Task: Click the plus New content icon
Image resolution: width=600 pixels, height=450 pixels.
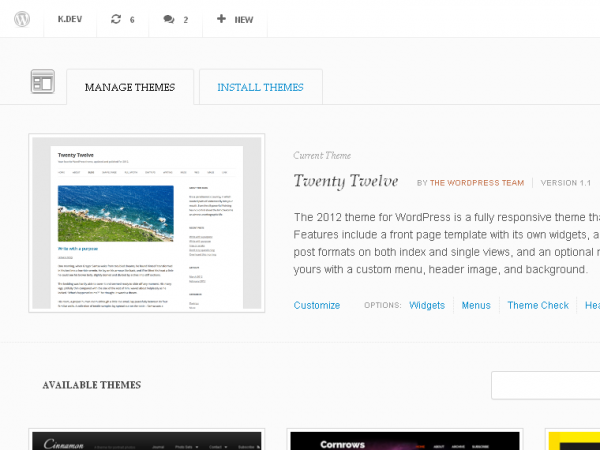Action: [221, 19]
